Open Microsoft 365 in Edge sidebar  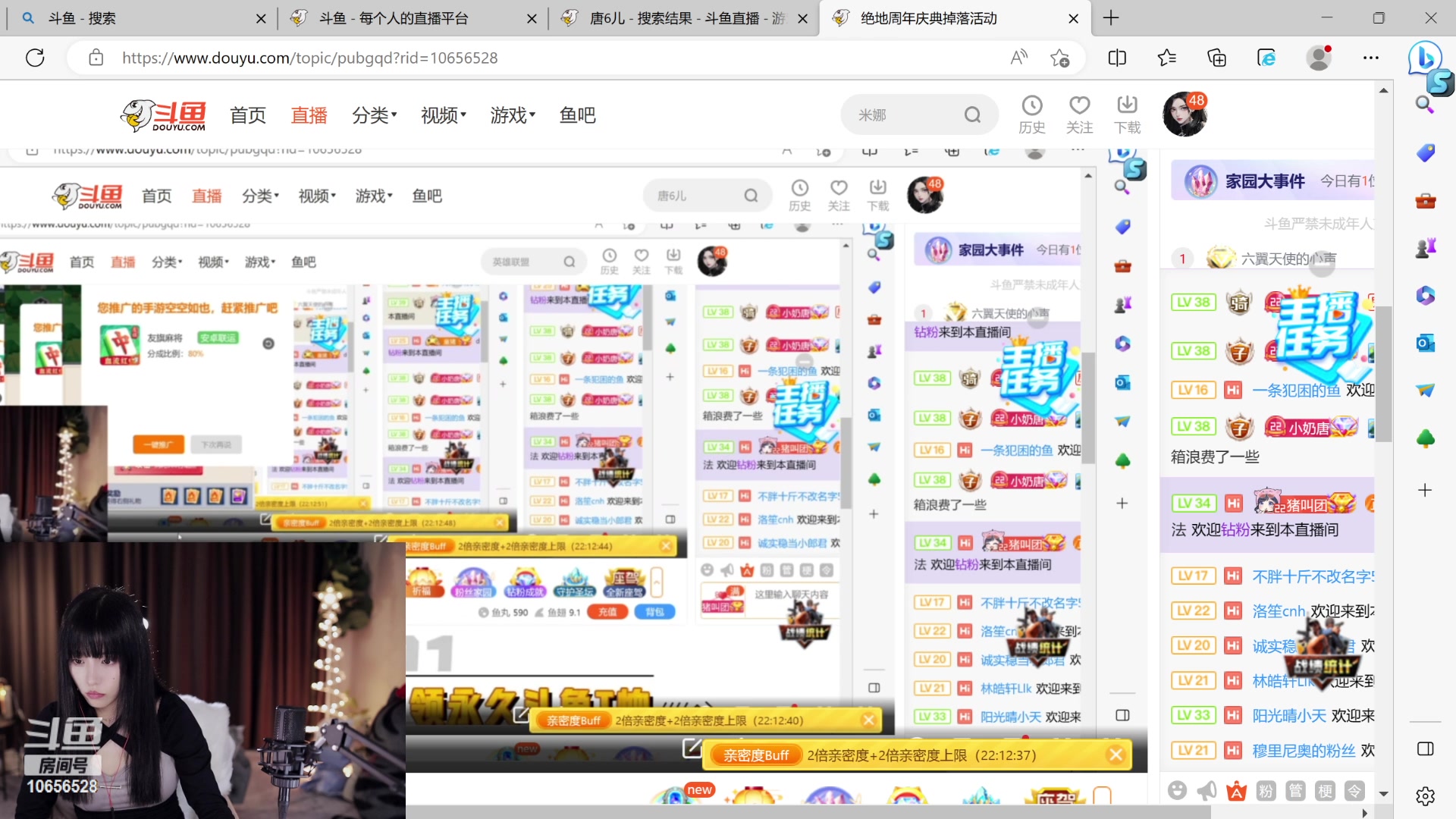pyautogui.click(x=1425, y=295)
